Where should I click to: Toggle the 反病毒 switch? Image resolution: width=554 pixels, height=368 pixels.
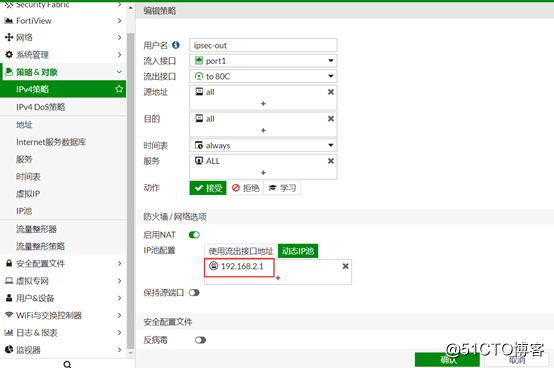point(200,340)
